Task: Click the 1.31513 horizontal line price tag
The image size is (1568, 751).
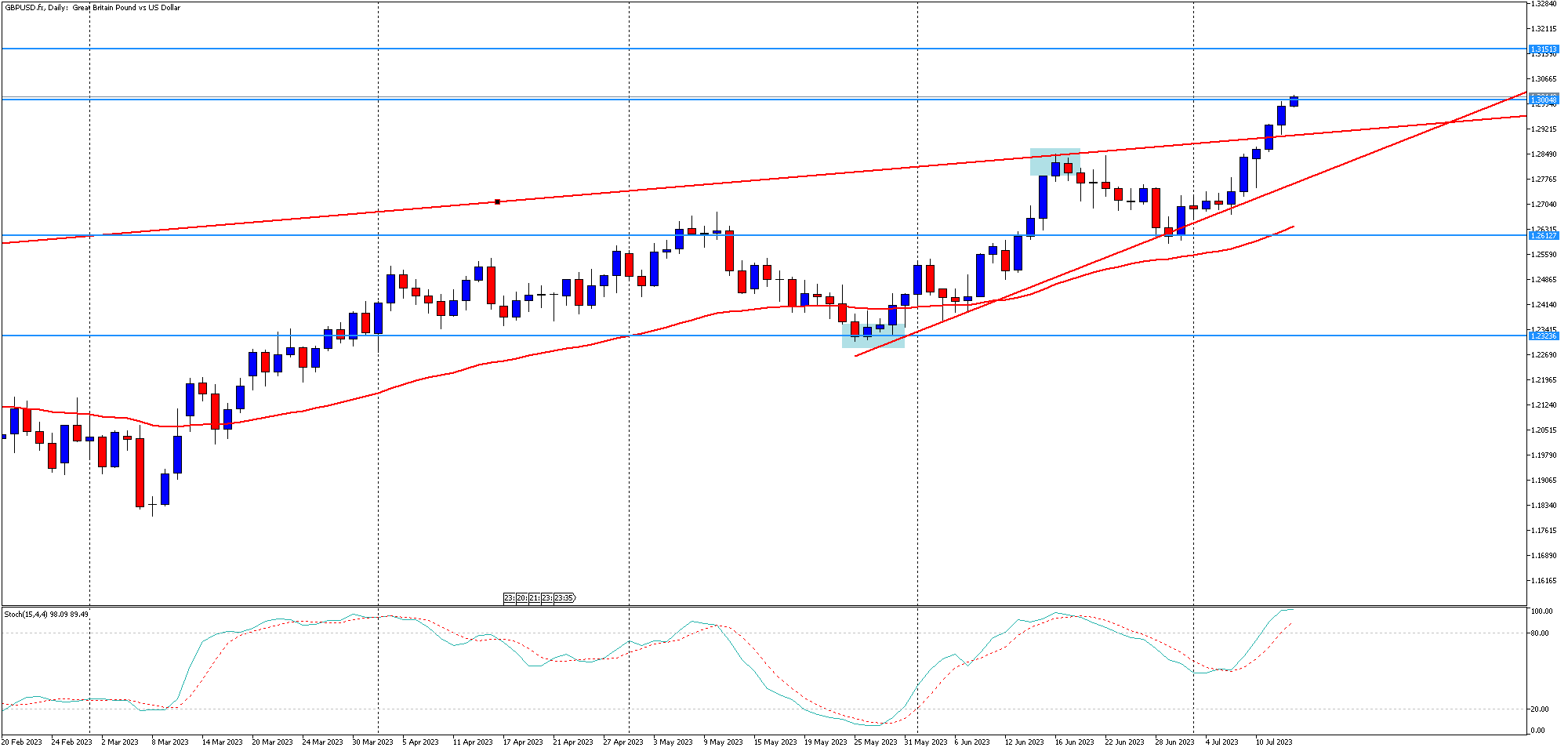Action: (x=1544, y=49)
